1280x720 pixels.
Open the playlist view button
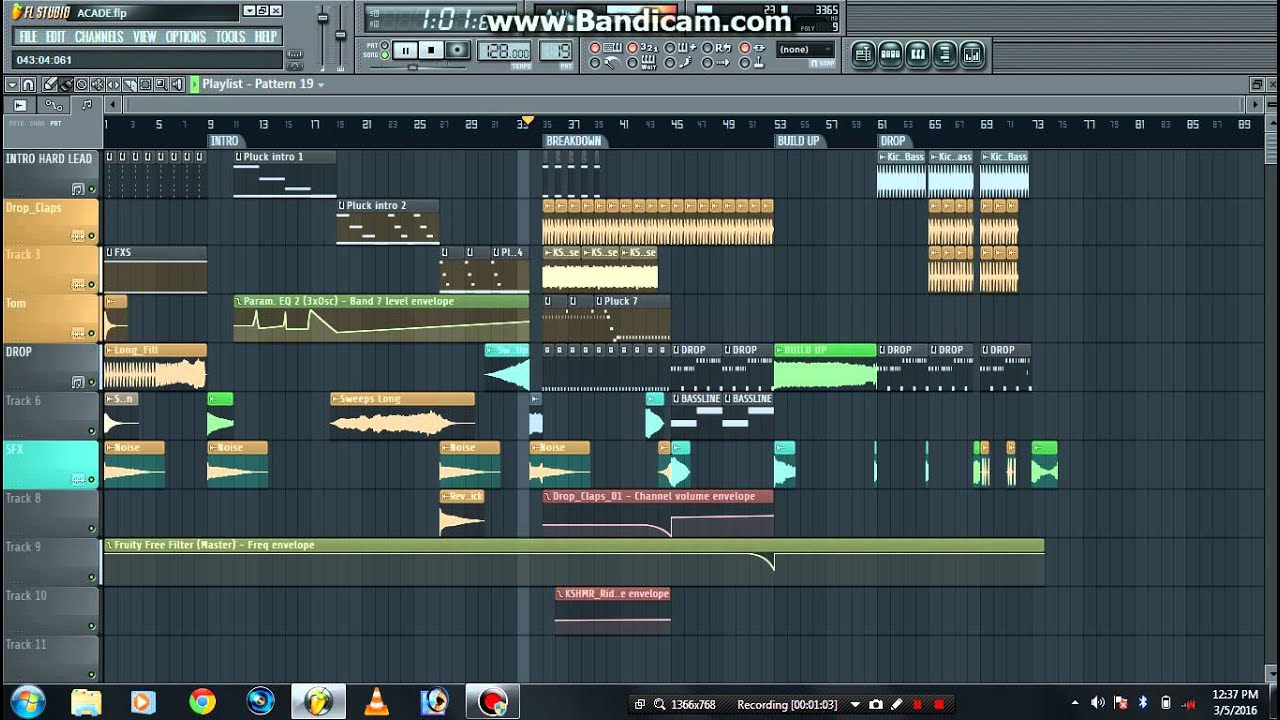864,53
